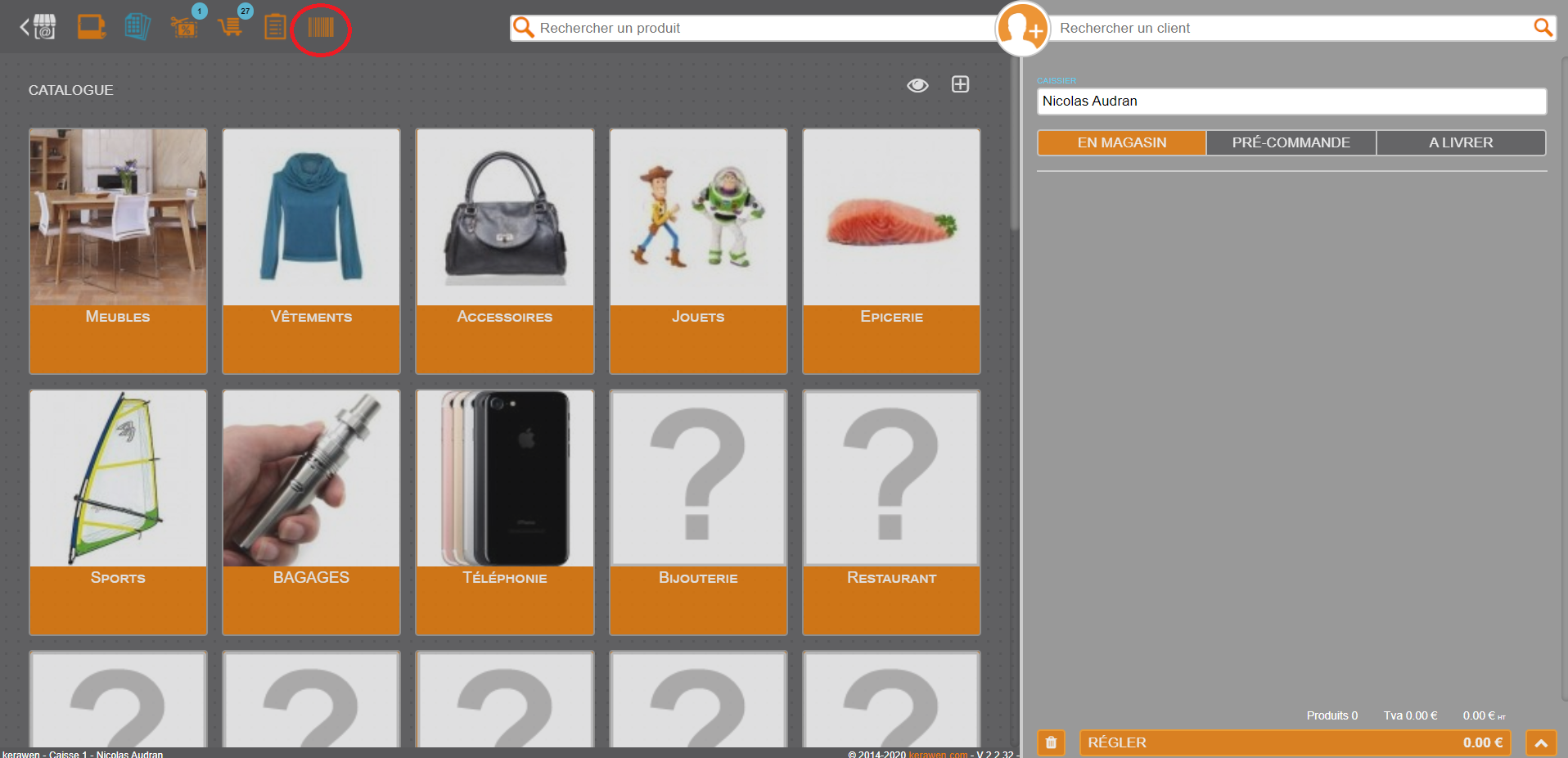Select the En Magasin tab
This screenshot has height=758, width=1568.
(x=1121, y=142)
